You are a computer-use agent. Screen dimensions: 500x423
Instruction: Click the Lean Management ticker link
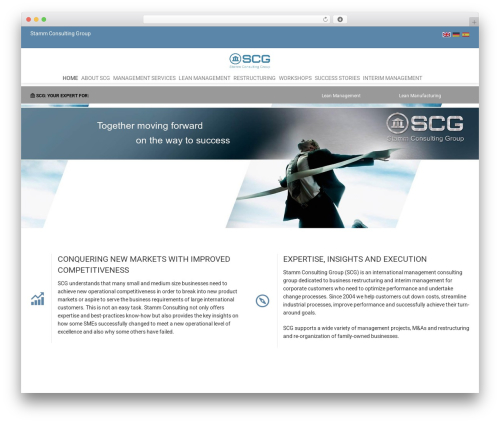point(341,96)
